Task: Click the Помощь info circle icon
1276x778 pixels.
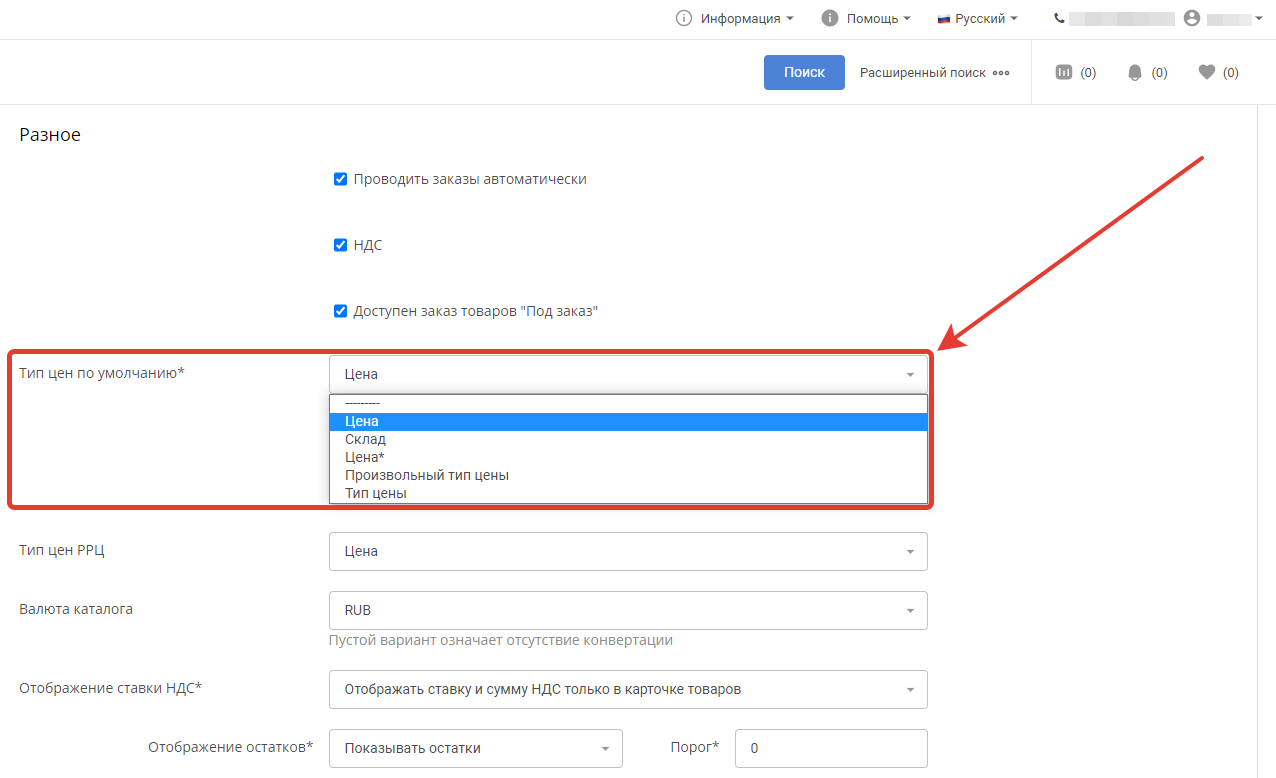Action: tap(829, 18)
